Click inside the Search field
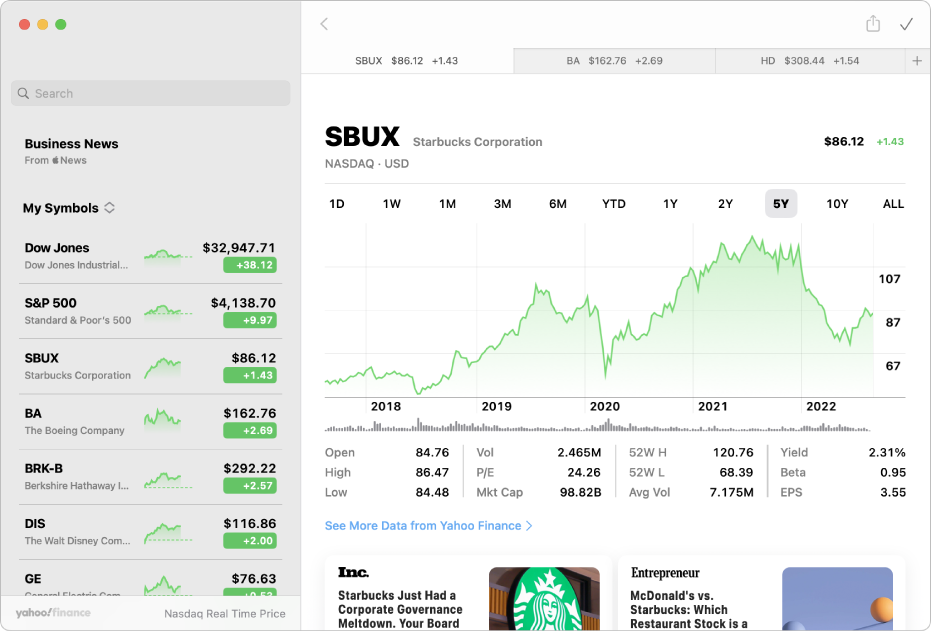Image resolution: width=932 pixels, height=634 pixels. coord(150,93)
